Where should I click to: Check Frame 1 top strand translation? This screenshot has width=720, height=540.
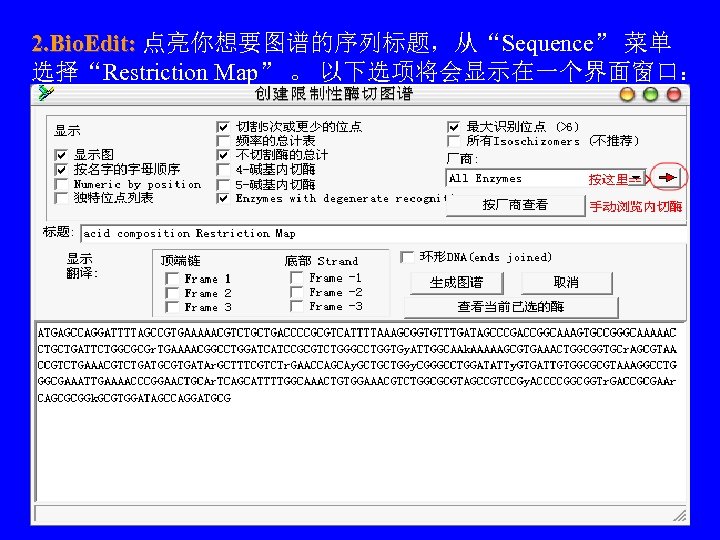point(172,279)
